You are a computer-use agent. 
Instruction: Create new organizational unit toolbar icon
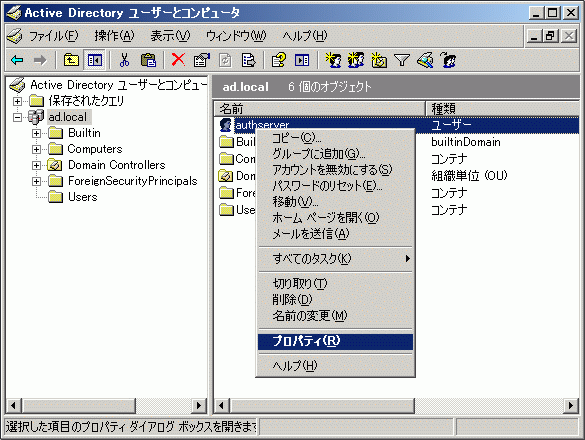379,60
